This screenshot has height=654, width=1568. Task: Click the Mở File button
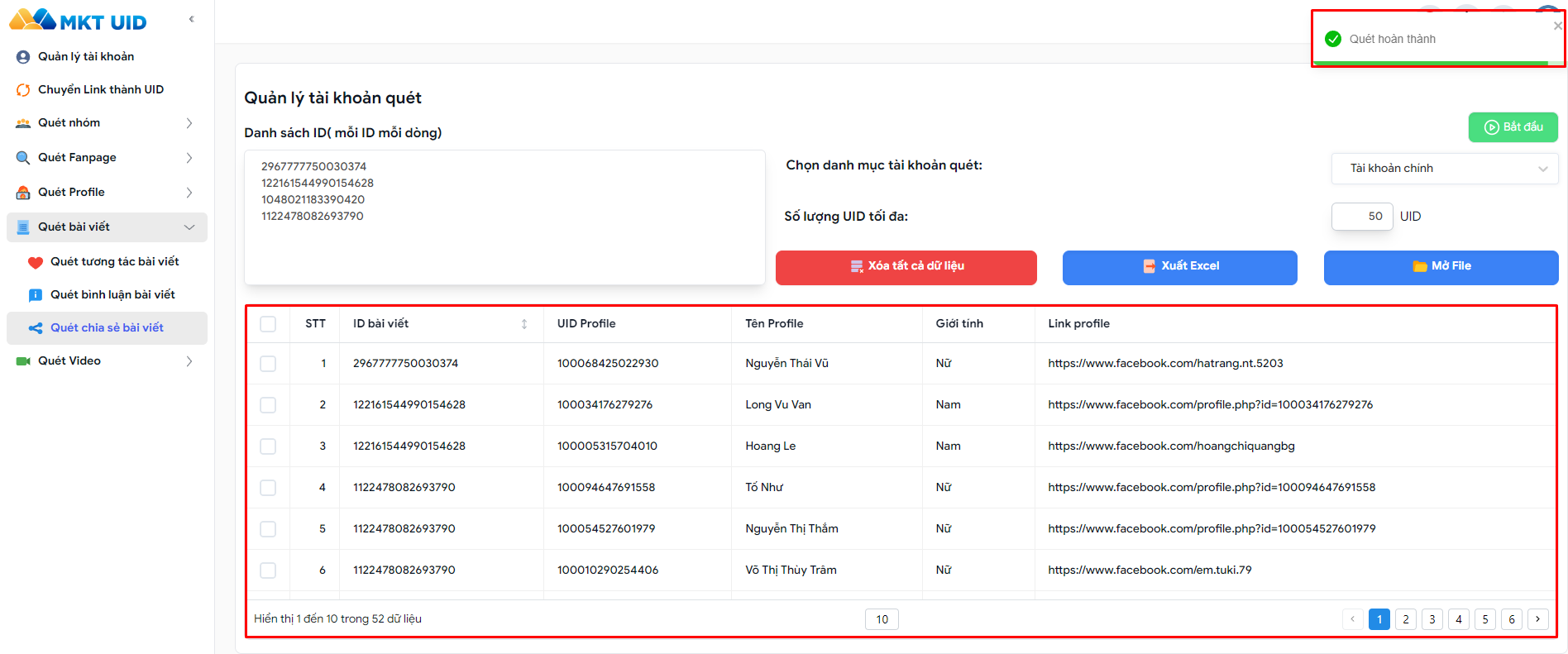(1441, 268)
